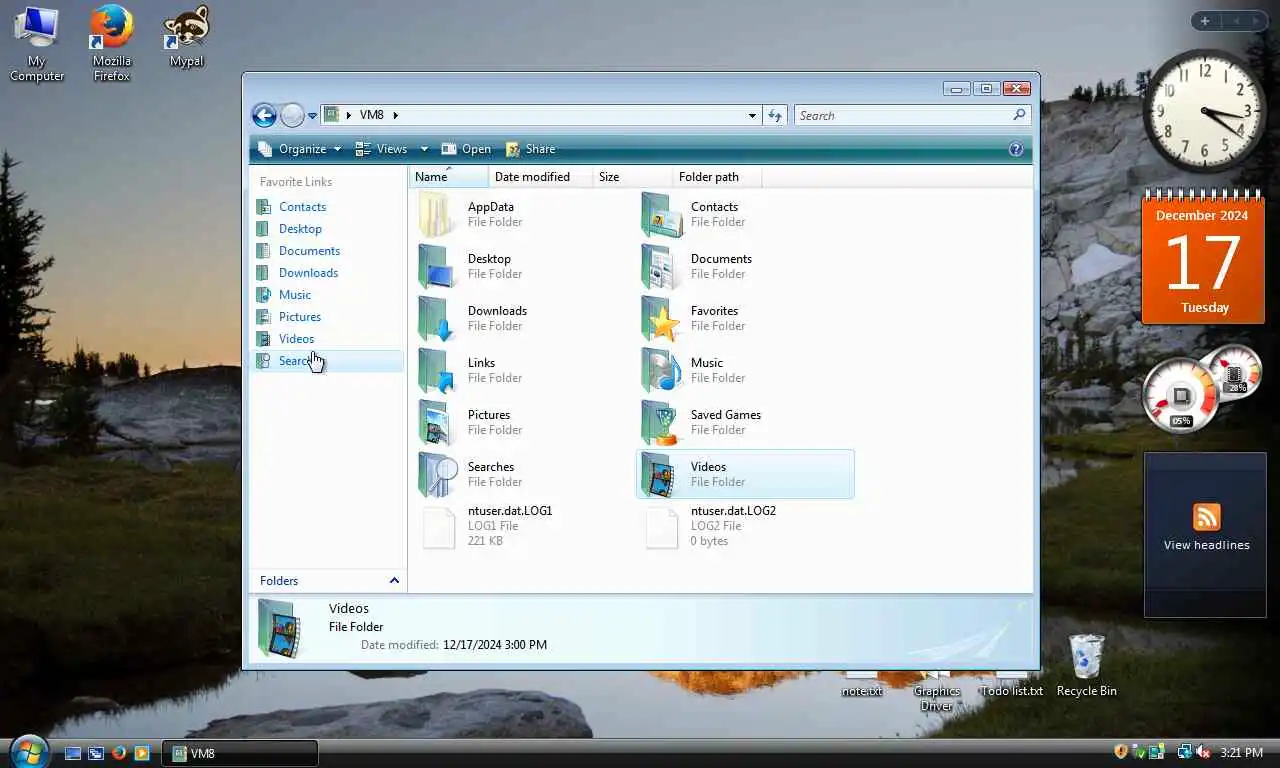Click the Help question mark icon
1280x768 pixels.
coord(1016,149)
